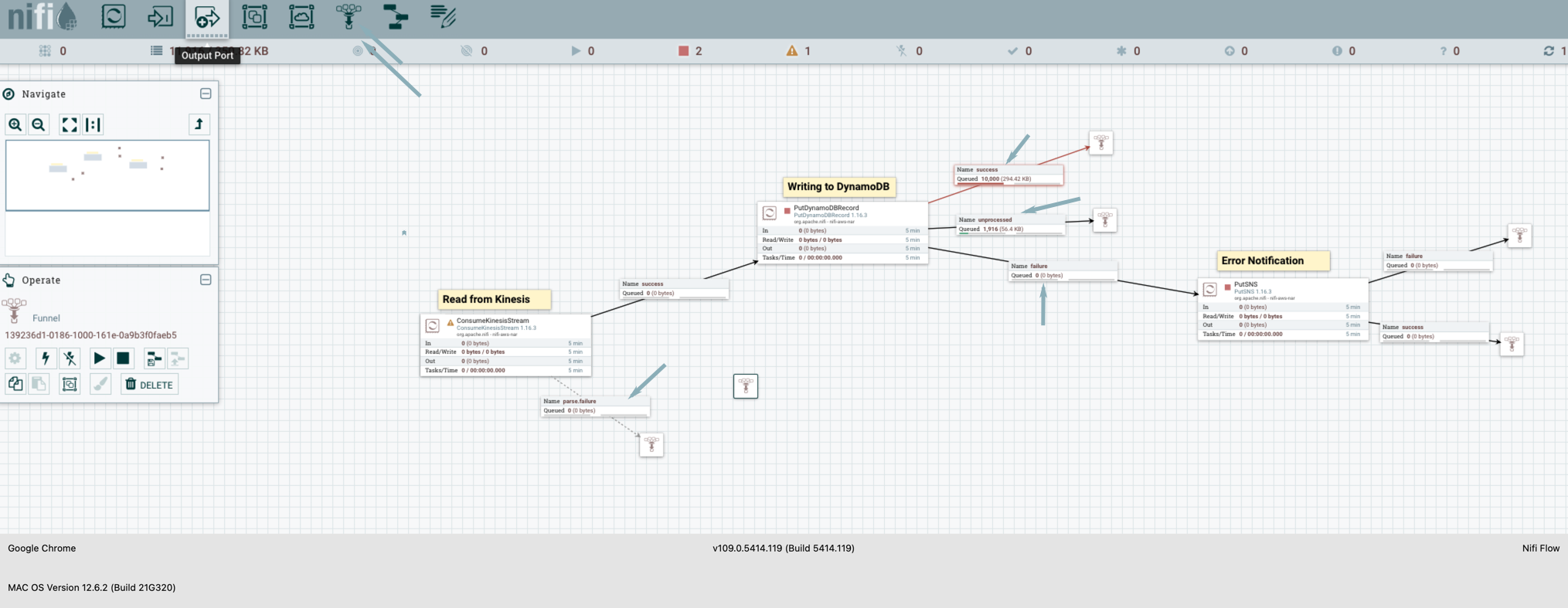Select the PutSNS processor

pos(1283,309)
